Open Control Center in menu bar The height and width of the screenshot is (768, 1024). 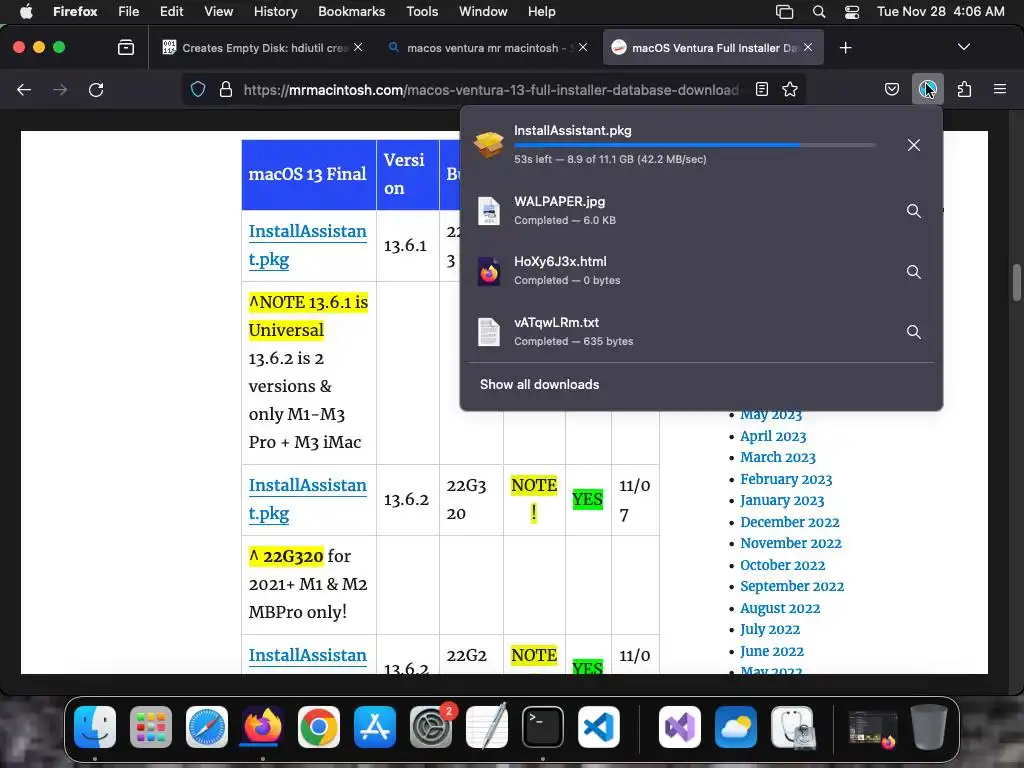(x=852, y=12)
